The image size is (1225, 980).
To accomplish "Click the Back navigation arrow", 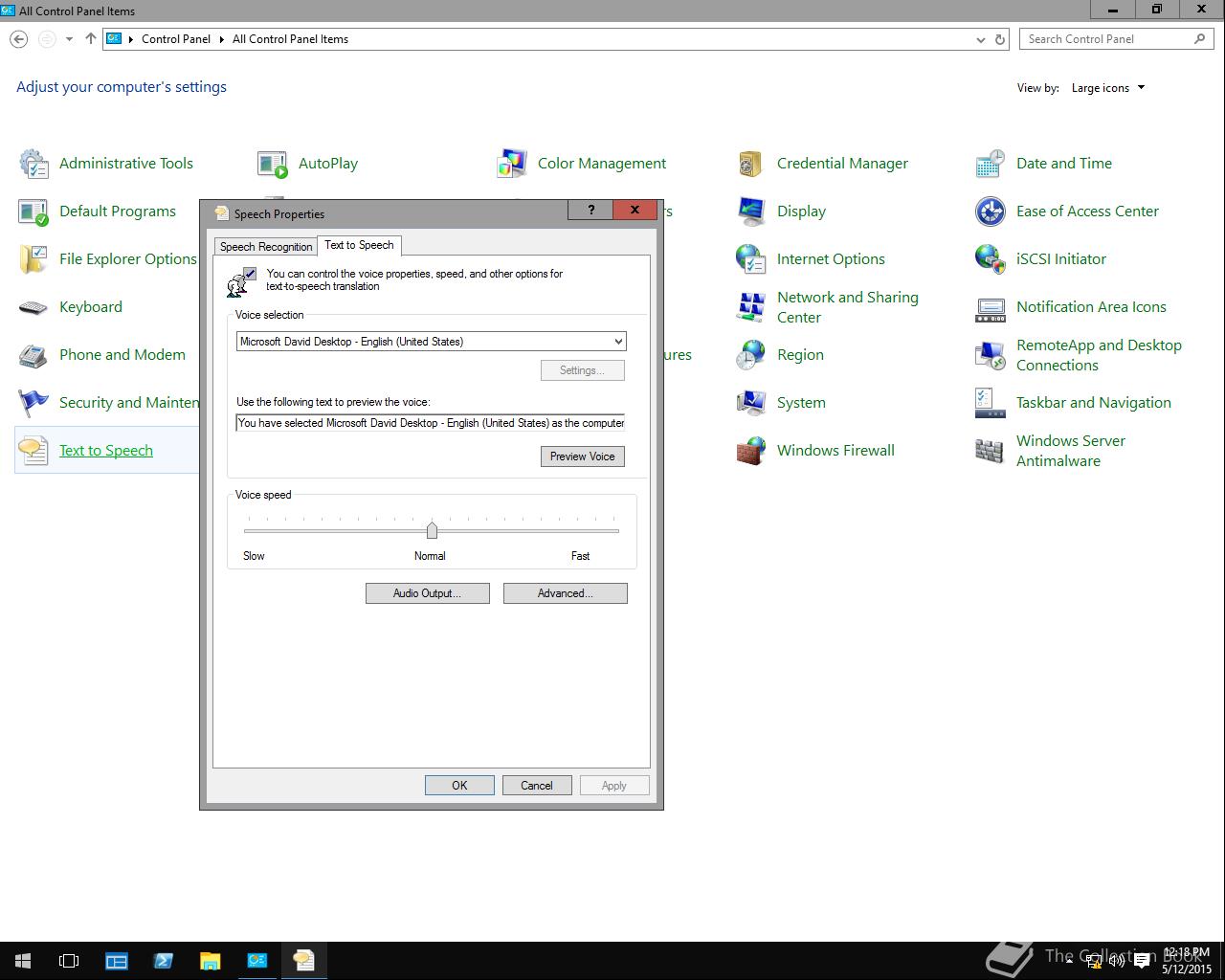I will [x=19, y=39].
